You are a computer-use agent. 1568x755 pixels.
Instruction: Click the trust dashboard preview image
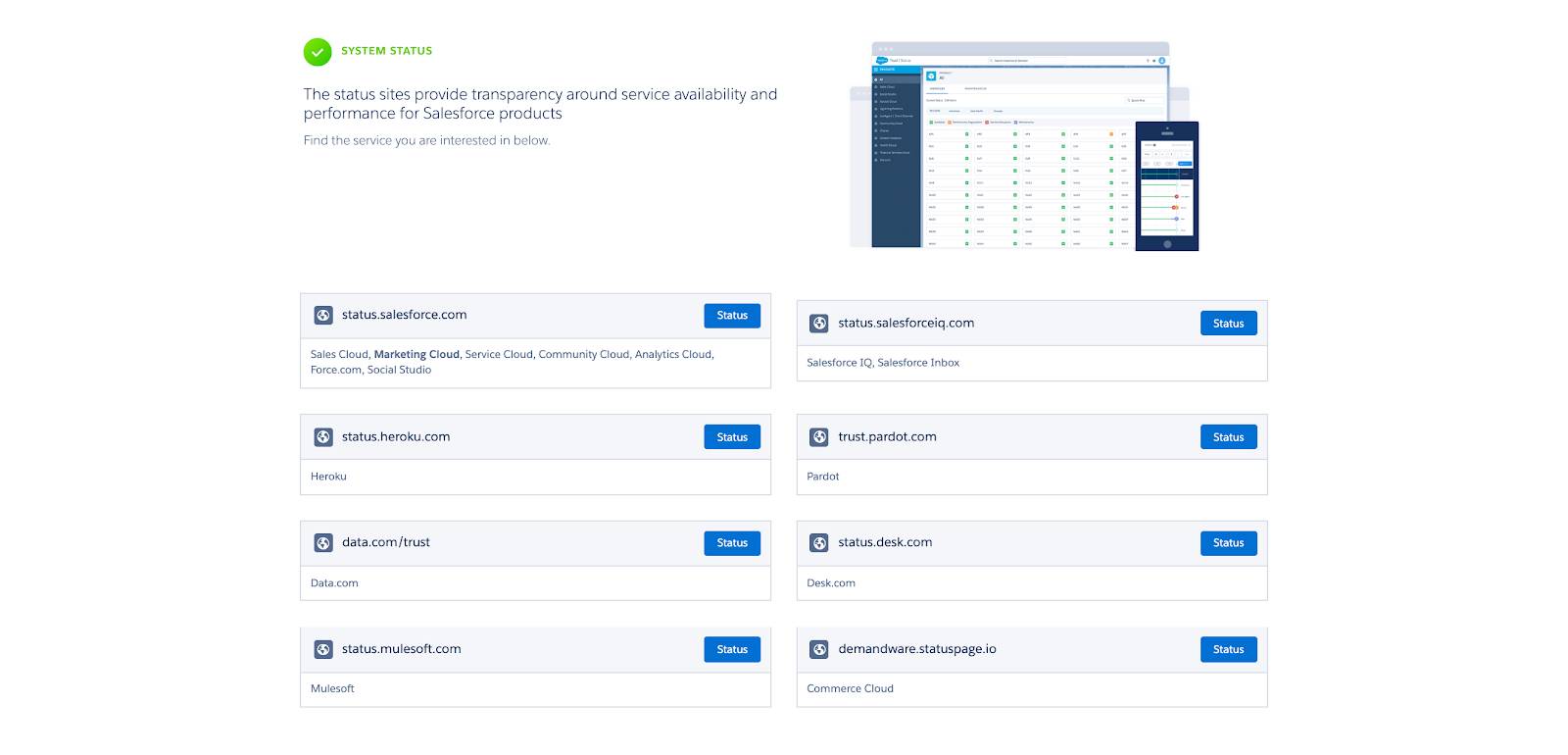click(x=1024, y=146)
